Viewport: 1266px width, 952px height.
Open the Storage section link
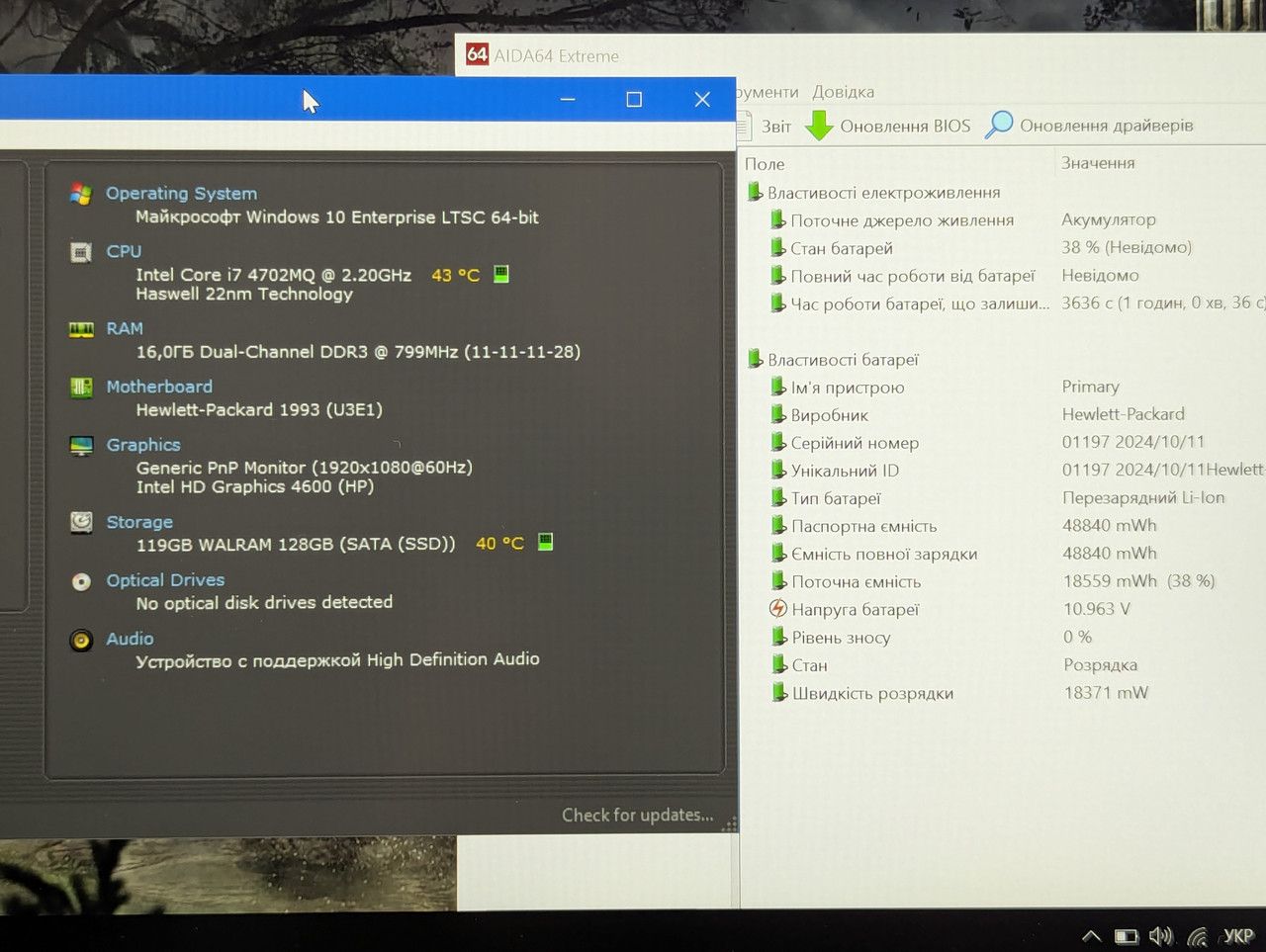click(139, 522)
